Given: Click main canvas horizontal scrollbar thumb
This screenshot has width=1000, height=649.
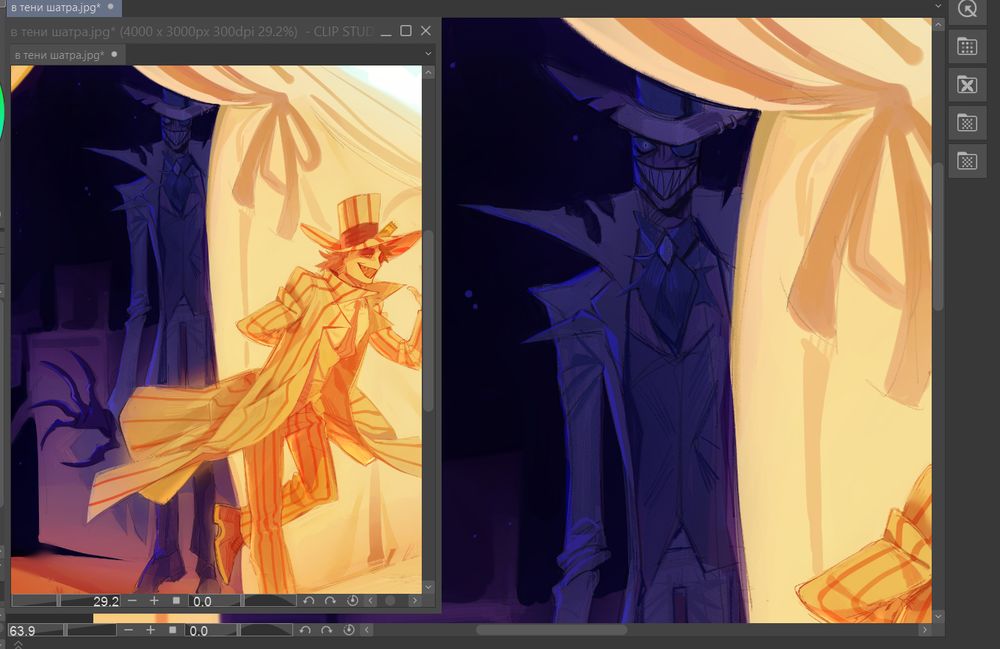Looking at the screenshot, I should (552, 630).
